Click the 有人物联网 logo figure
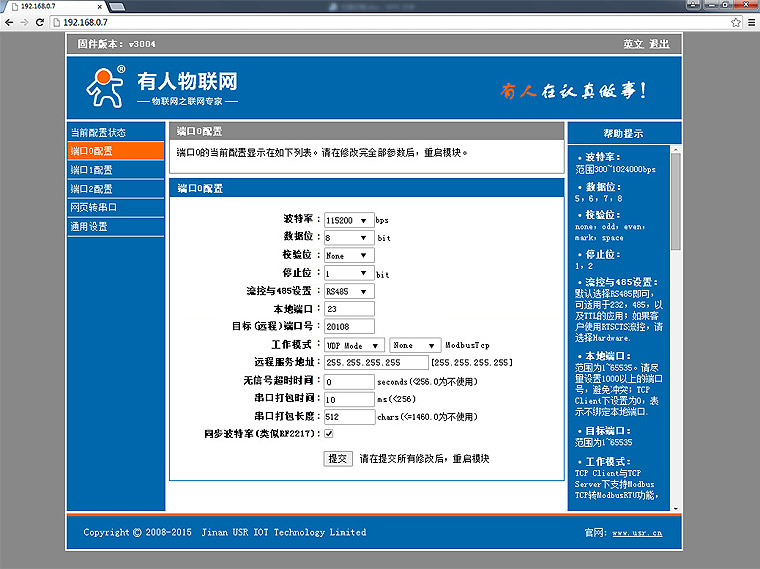This screenshot has width=760, height=569. (x=105, y=87)
